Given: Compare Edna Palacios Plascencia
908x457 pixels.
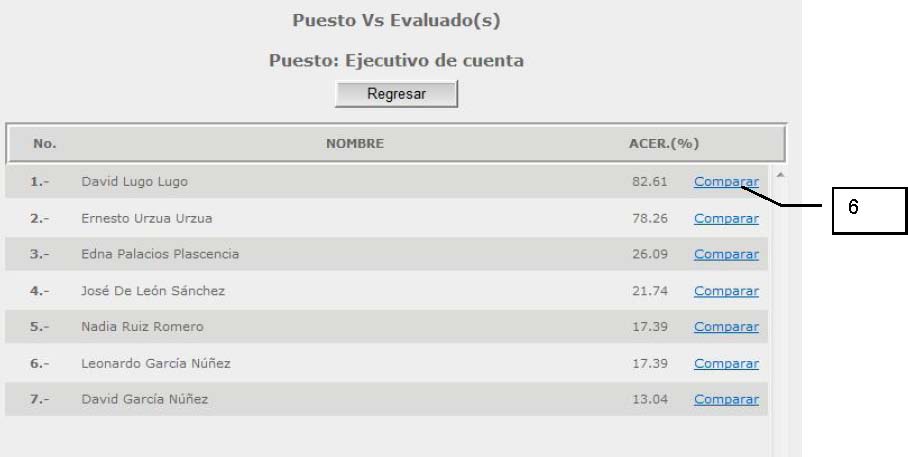Looking at the screenshot, I should 726,254.
